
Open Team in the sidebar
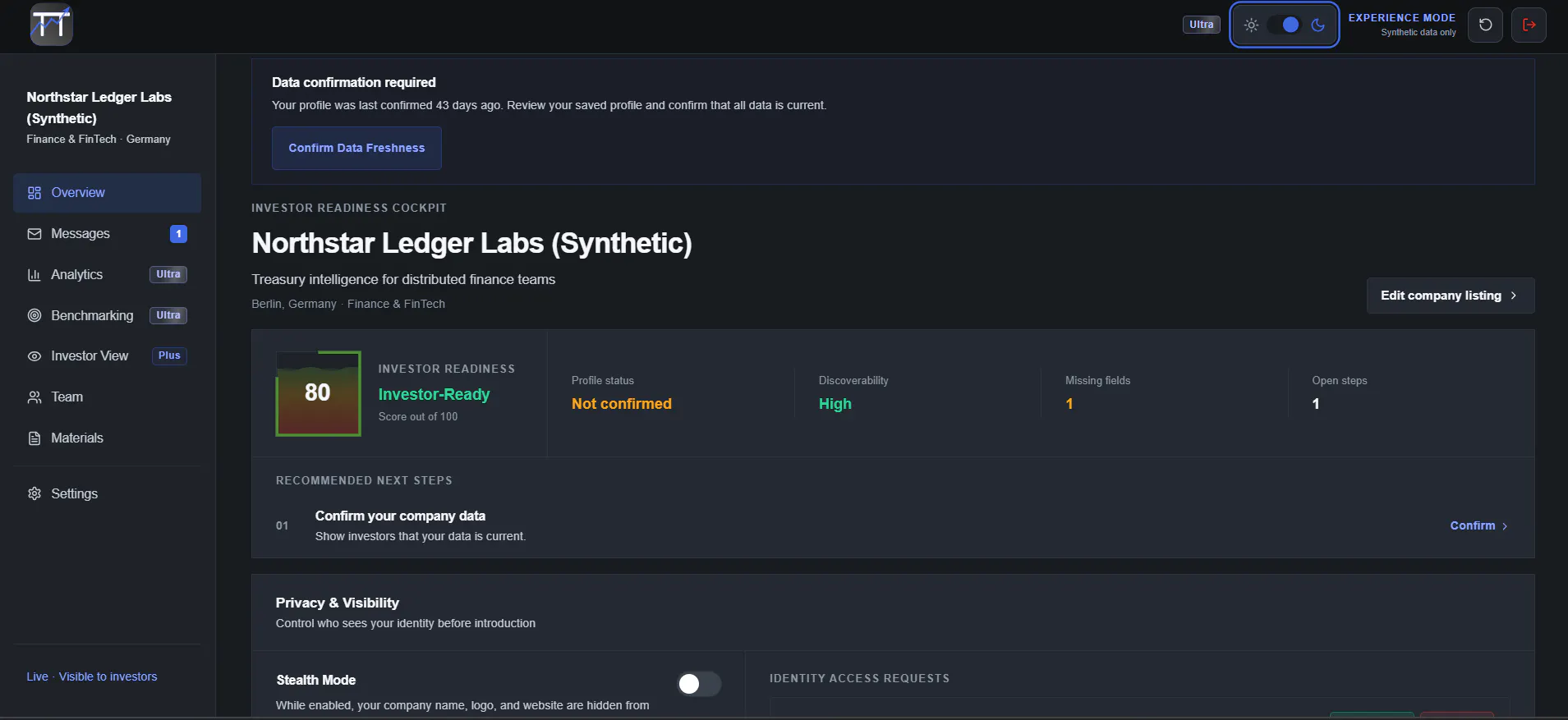(107, 397)
